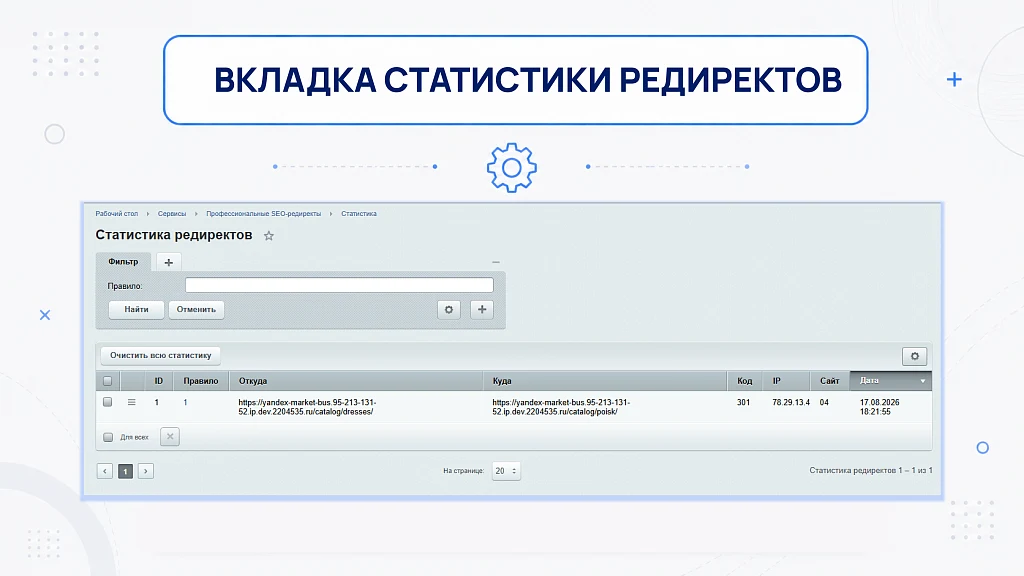Sort by Куда column header
Screen dimensions: 1024x576
605,381
